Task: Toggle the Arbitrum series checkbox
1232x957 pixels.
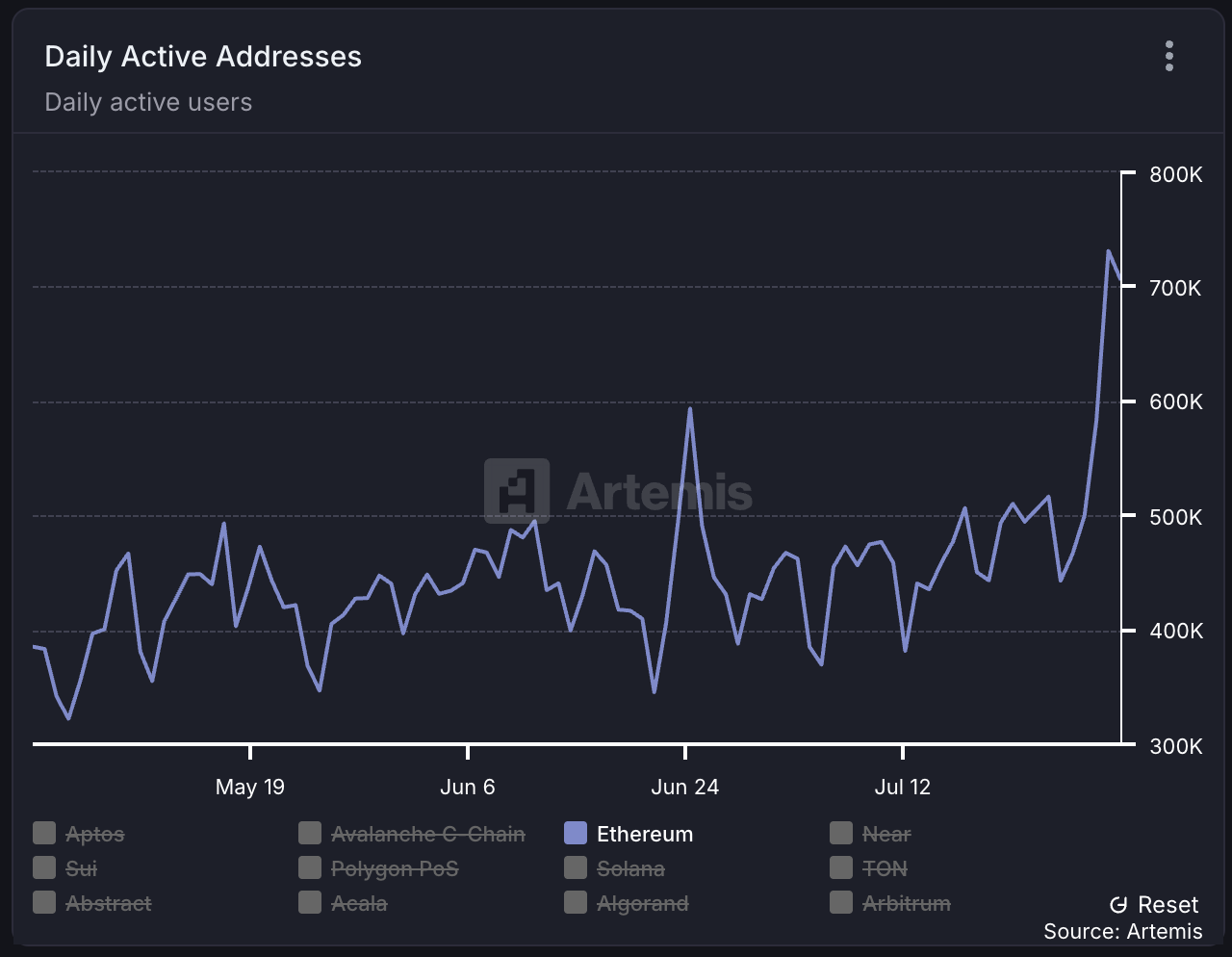Action: click(x=841, y=902)
